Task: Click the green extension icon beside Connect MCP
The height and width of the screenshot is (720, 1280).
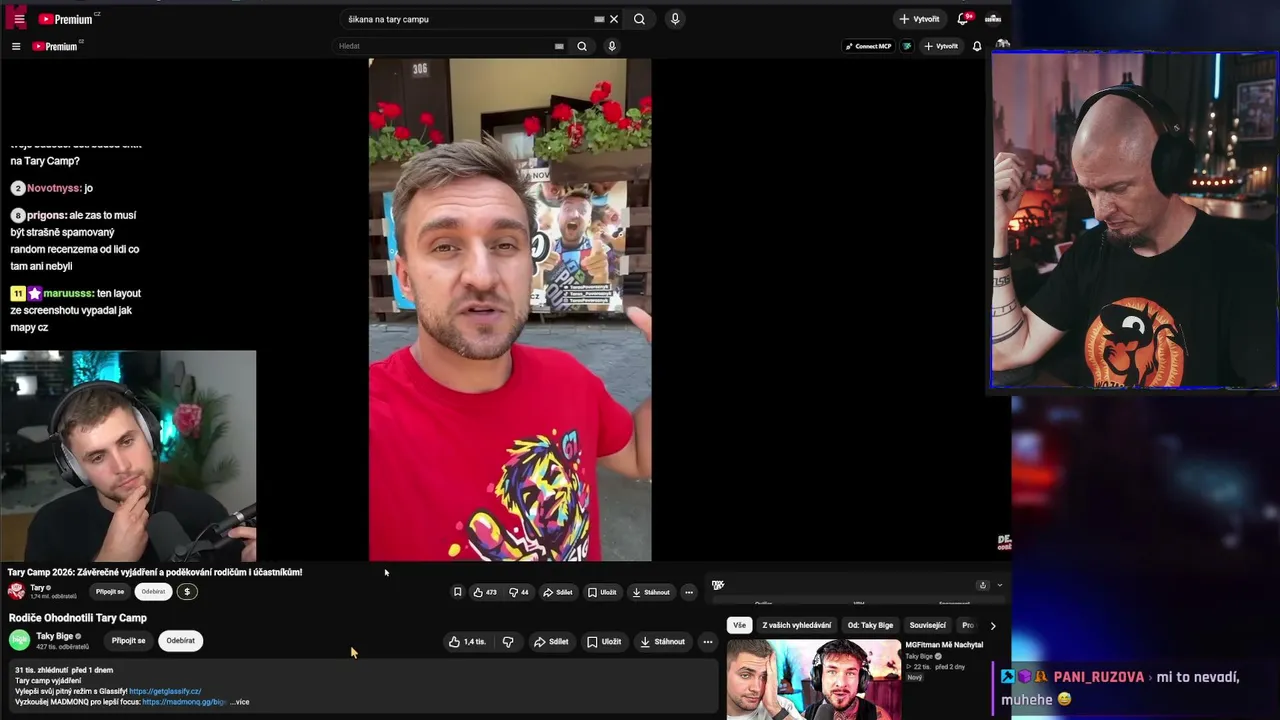Action: click(907, 46)
